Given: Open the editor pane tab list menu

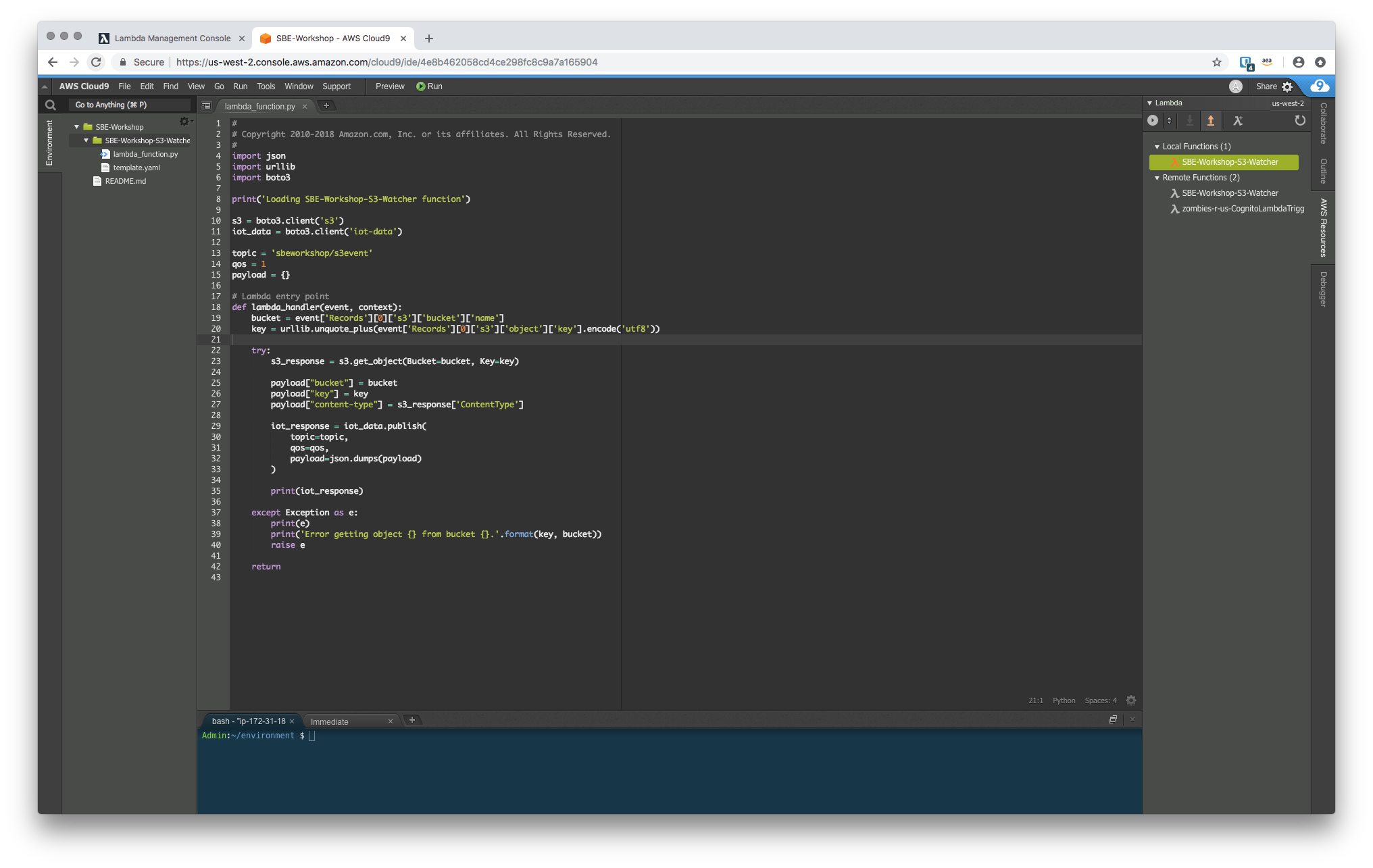Looking at the screenshot, I should (x=207, y=105).
